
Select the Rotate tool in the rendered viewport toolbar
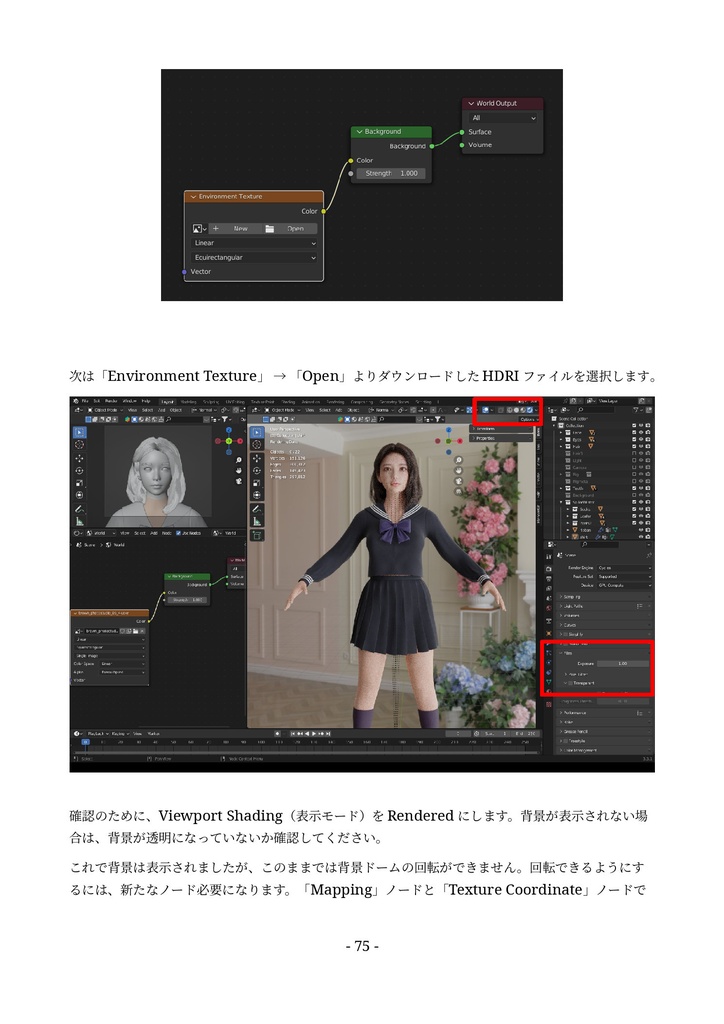tap(257, 470)
